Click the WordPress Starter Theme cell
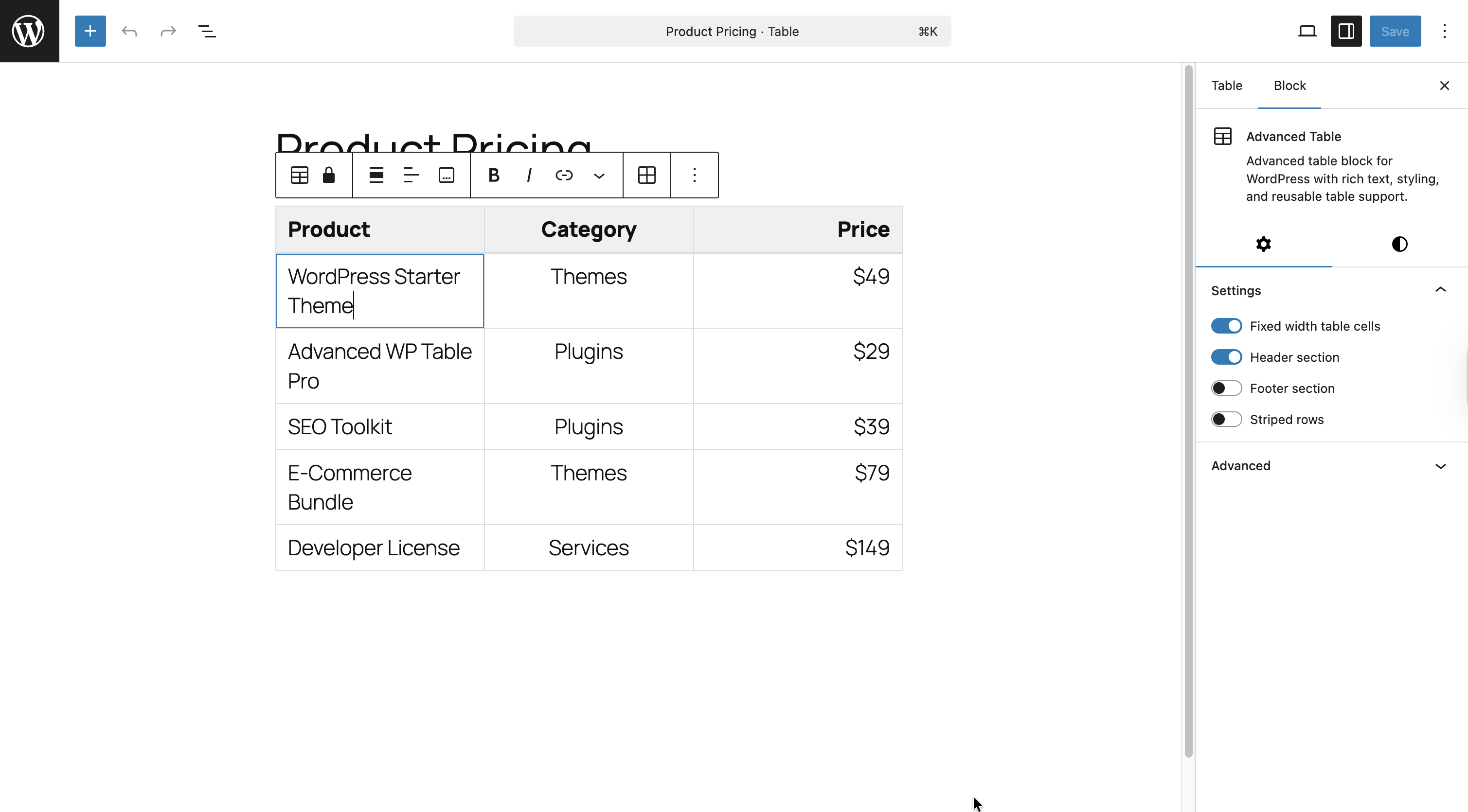1468x812 pixels. coord(380,291)
